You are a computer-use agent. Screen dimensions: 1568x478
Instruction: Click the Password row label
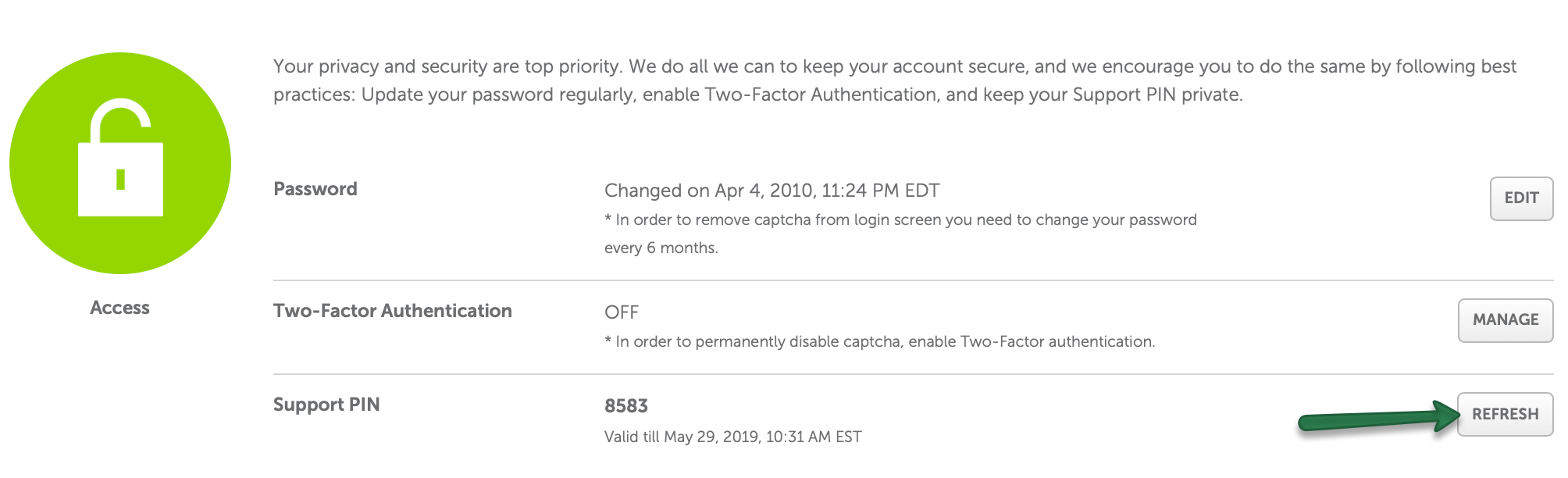point(315,189)
